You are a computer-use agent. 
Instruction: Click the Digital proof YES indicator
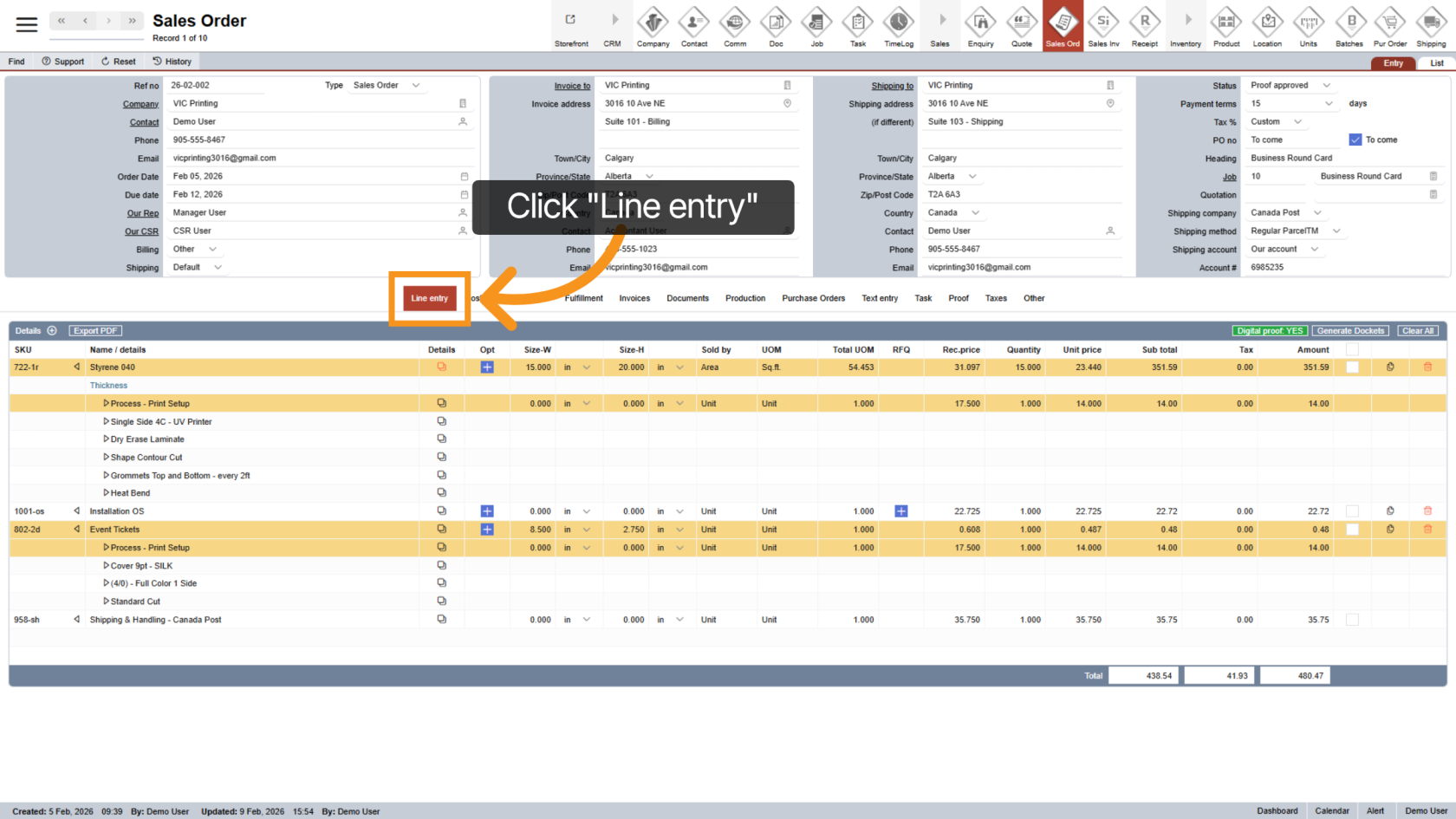(1270, 331)
